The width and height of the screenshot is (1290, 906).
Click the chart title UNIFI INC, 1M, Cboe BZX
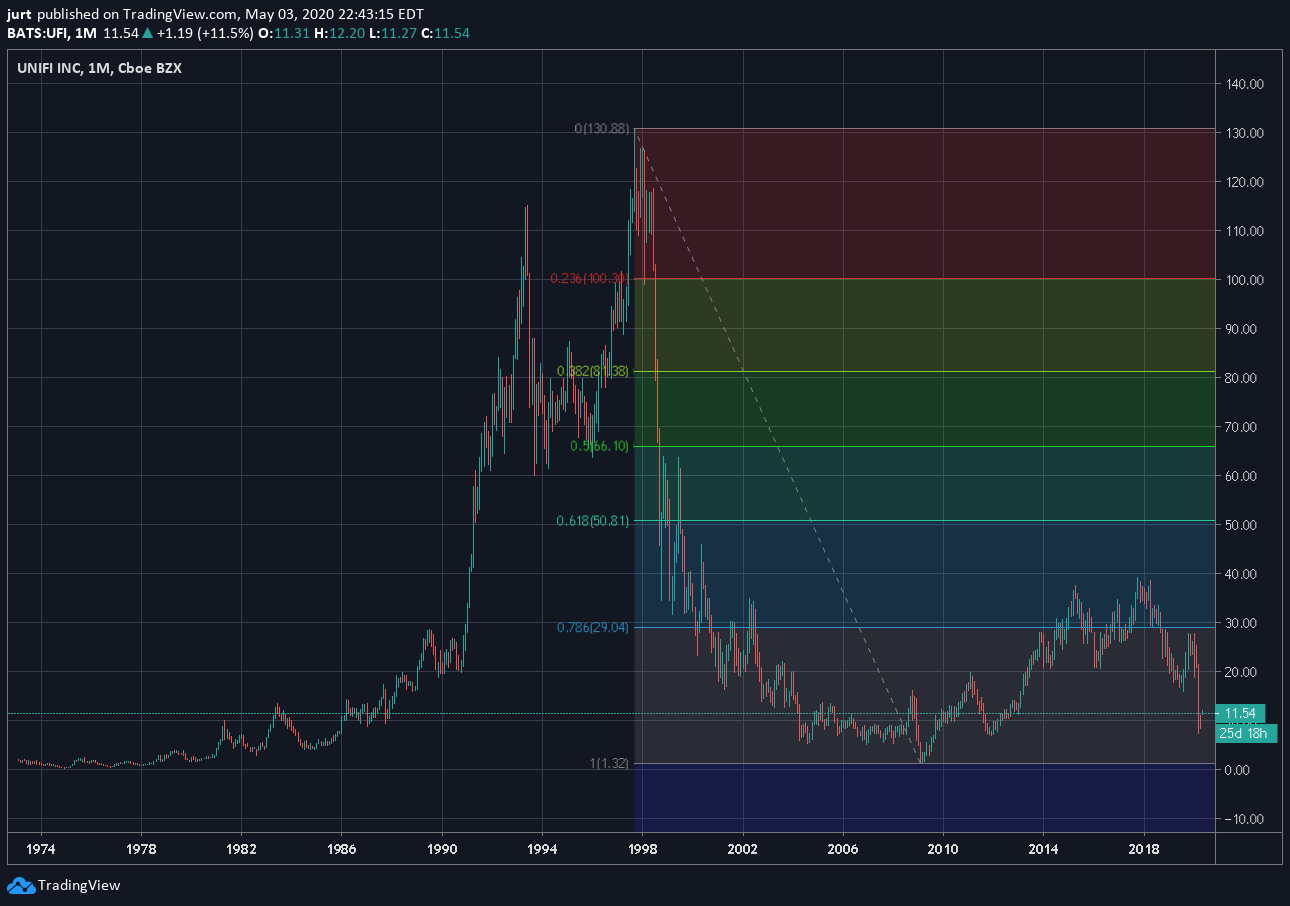(99, 68)
